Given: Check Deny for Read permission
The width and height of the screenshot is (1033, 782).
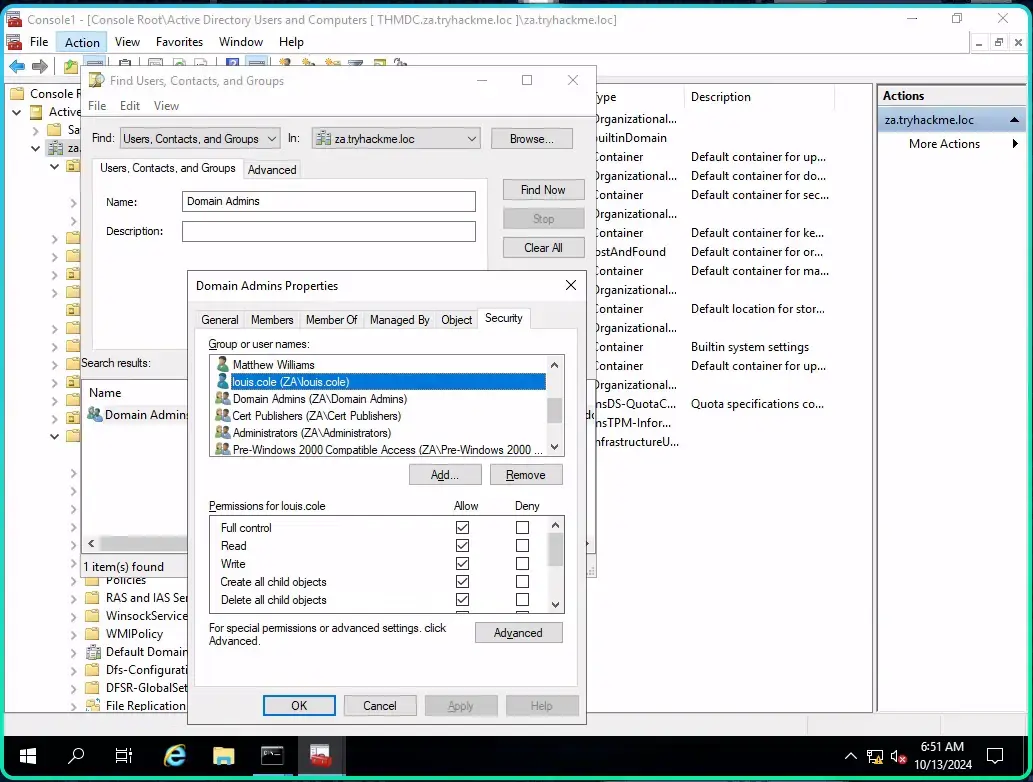Looking at the screenshot, I should click(x=522, y=545).
